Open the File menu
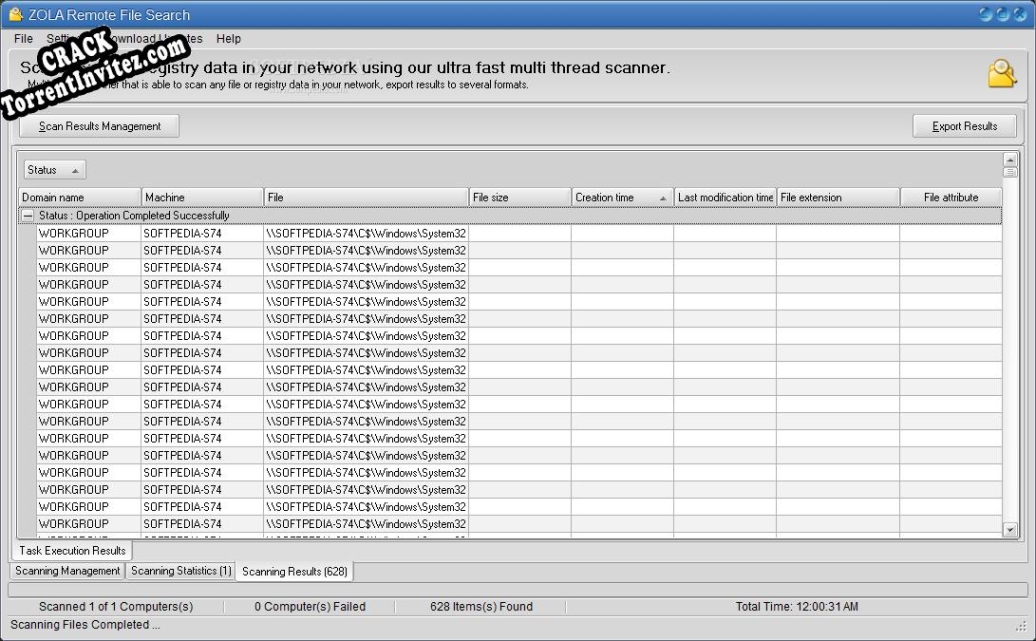 pyautogui.click(x=22, y=38)
